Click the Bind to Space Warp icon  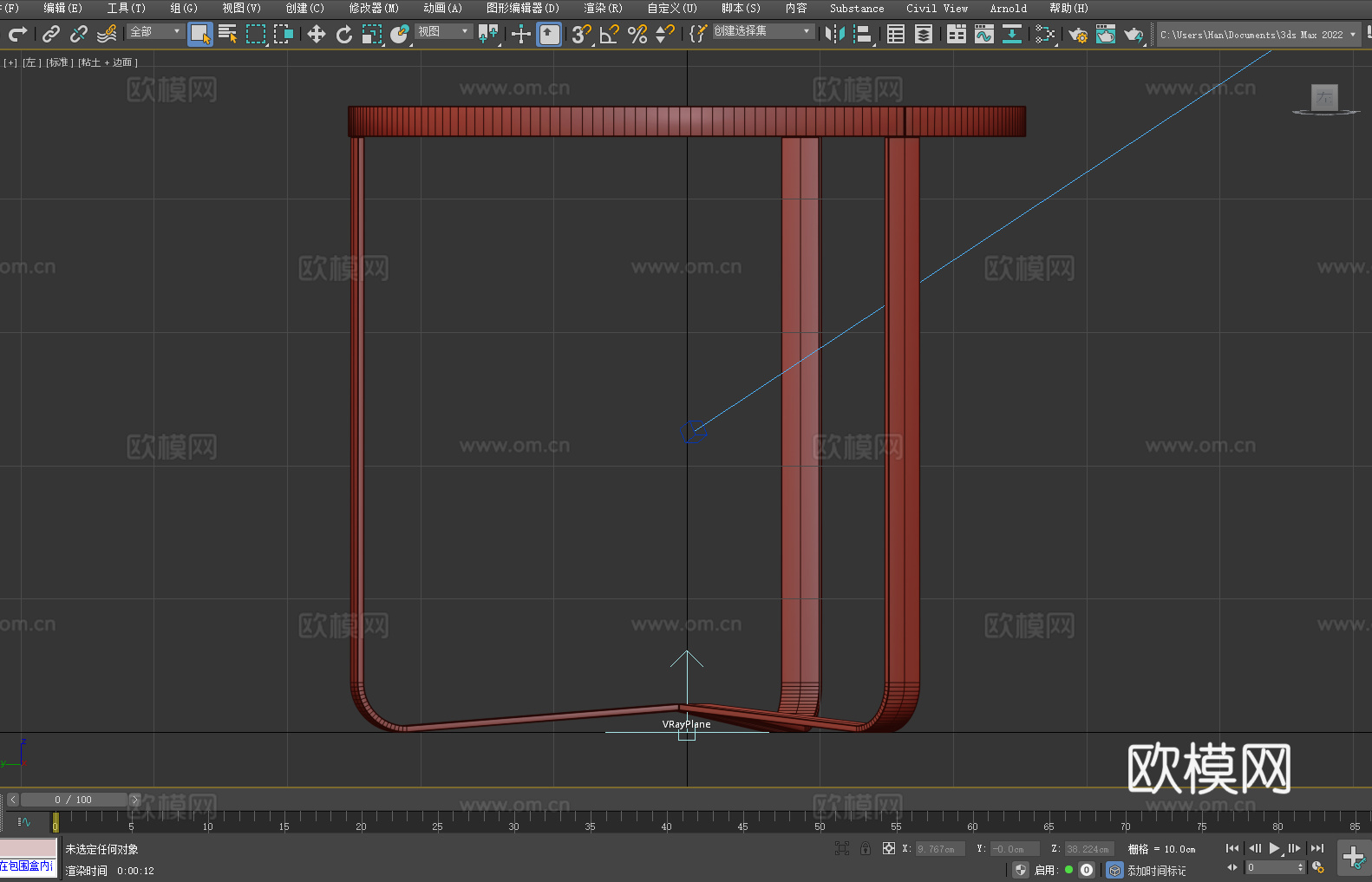tap(107, 34)
